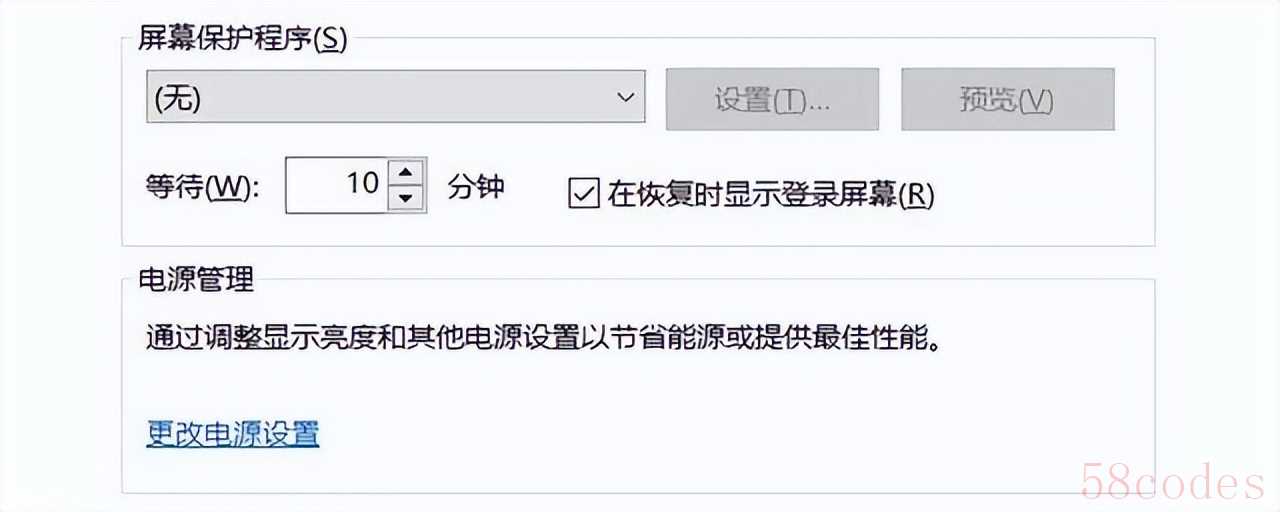The image size is (1280, 512).
Task: Click the chevron arrow of the screensaver combo box
Action: (x=625, y=98)
